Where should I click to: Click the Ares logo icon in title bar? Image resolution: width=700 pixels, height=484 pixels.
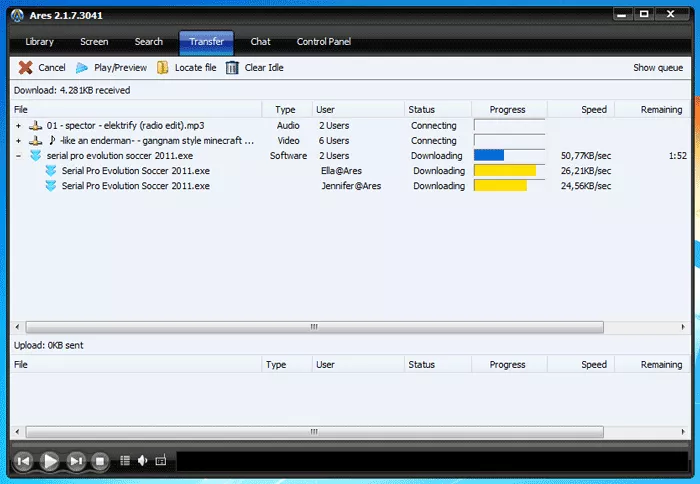(x=17, y=15)
